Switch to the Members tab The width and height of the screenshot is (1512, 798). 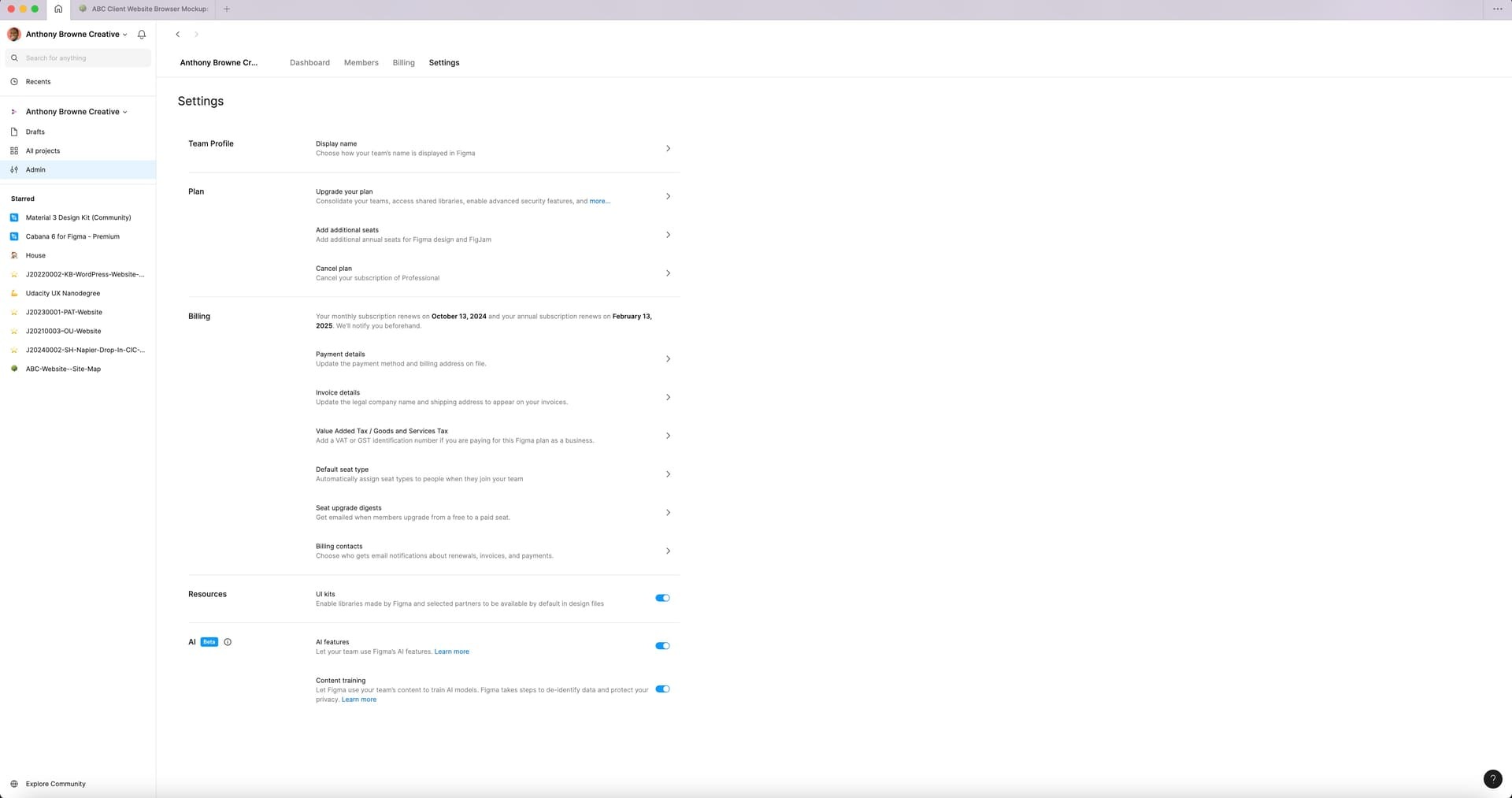(x=361, y=63)
